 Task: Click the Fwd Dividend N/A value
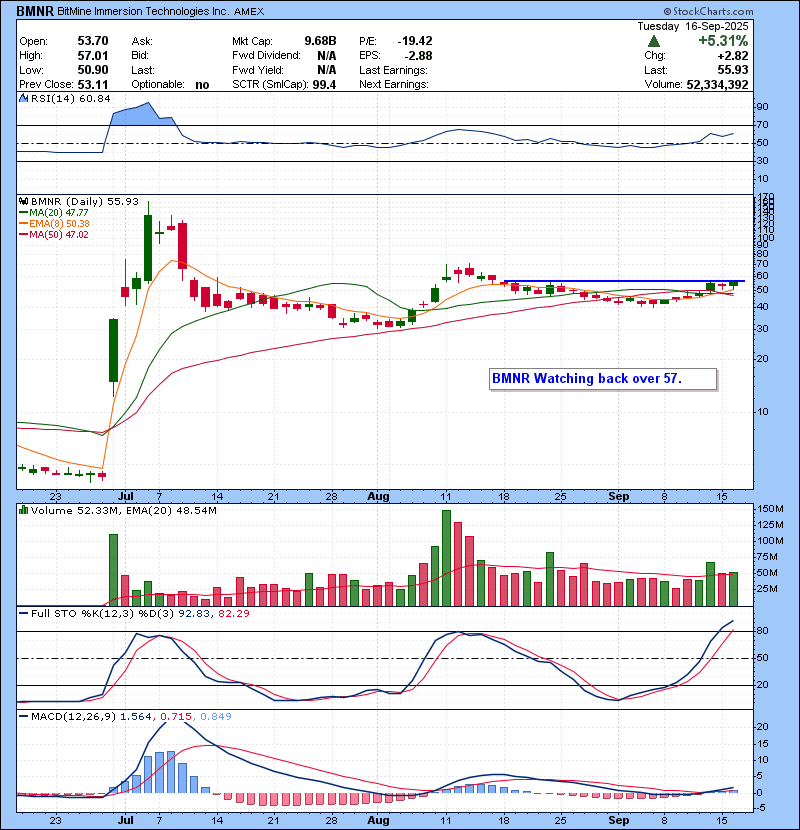point(327,56)
